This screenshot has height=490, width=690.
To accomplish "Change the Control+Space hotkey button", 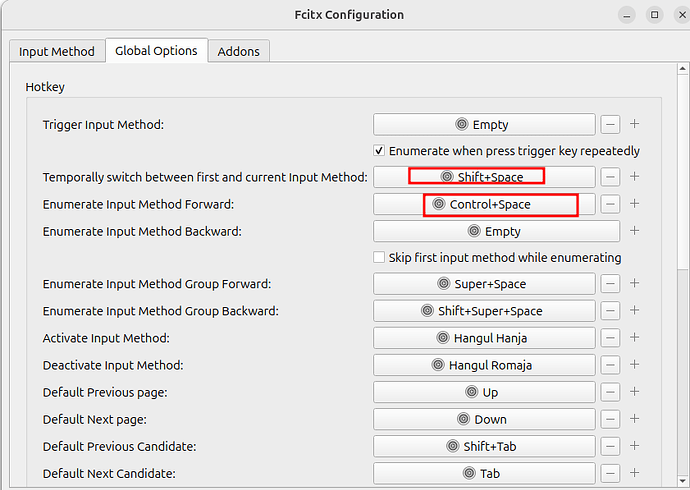I will [x=484, y=205].
